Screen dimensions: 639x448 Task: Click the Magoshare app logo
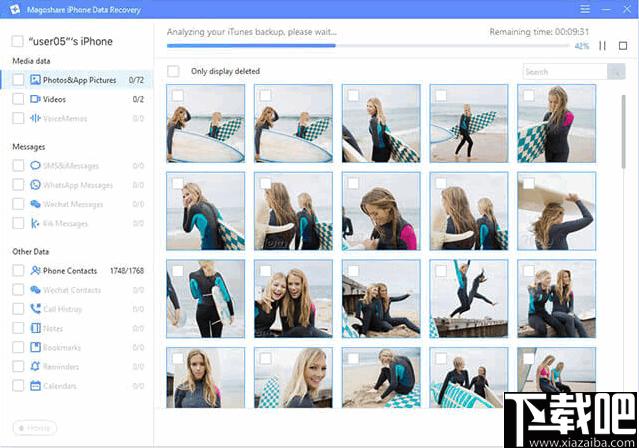coord(15,9)
